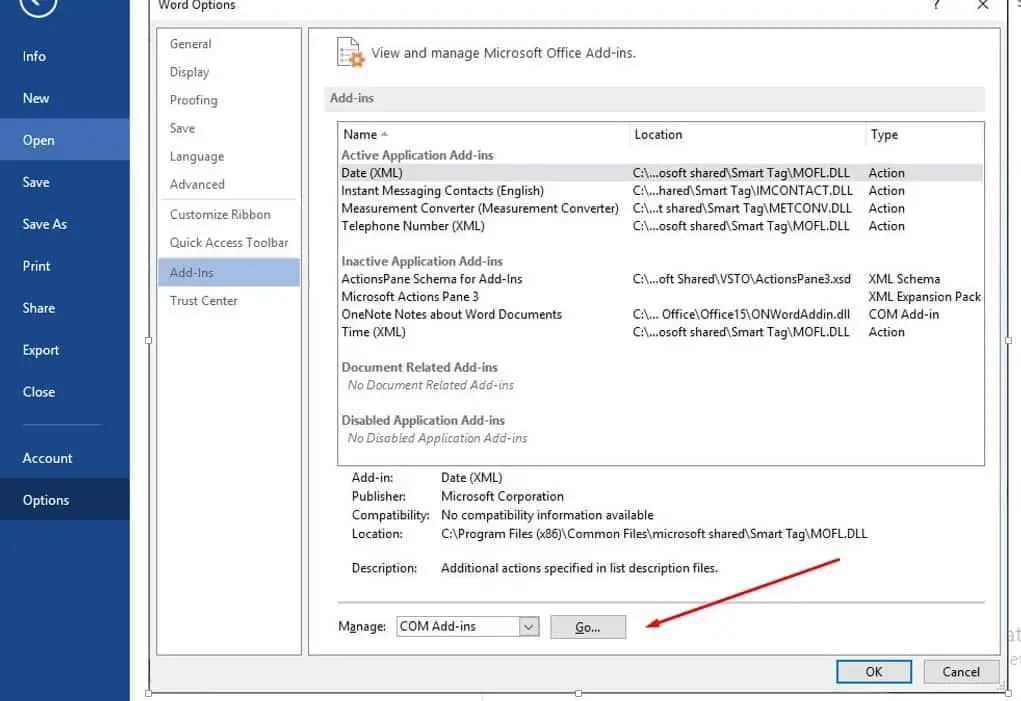This screenshot has width=1021, height=701.
Task: Select the Date (XML) add-in row
Action: (x=660, y=173)
